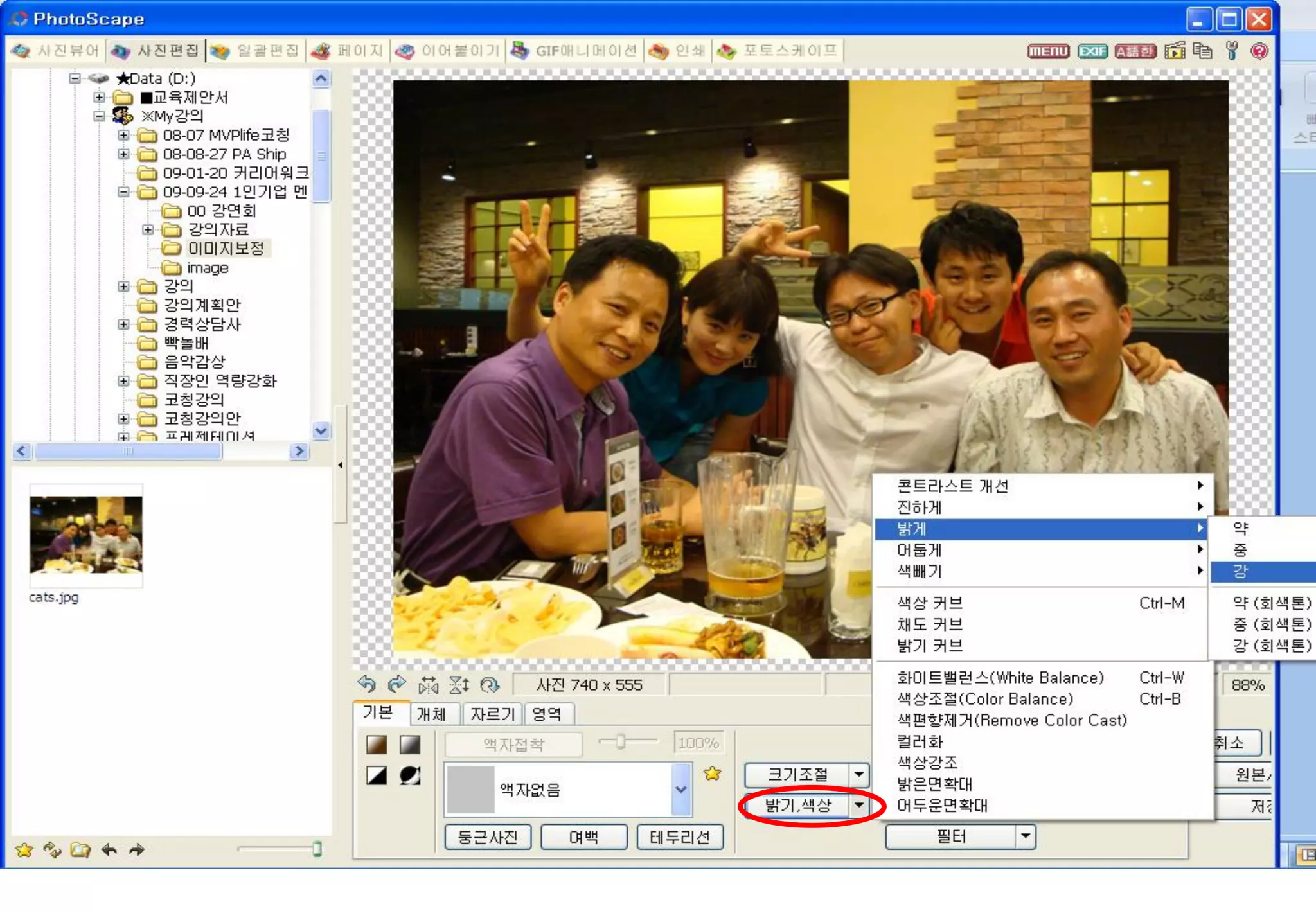The image size is (1316, 911).
Task: Open the 필터 dropdown arrow
Action: point(1026,836)
